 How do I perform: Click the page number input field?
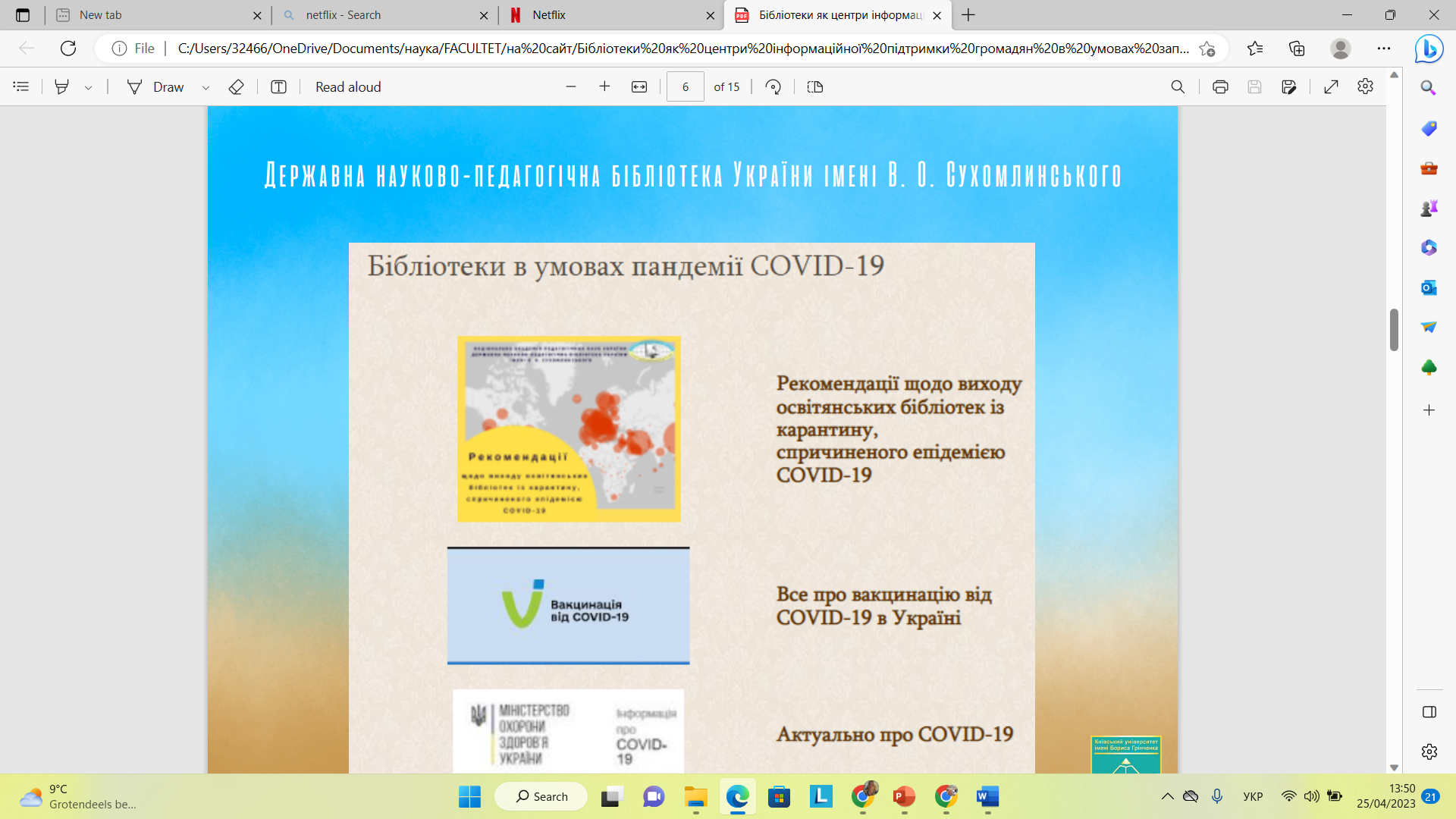click(x=685, y=87)
